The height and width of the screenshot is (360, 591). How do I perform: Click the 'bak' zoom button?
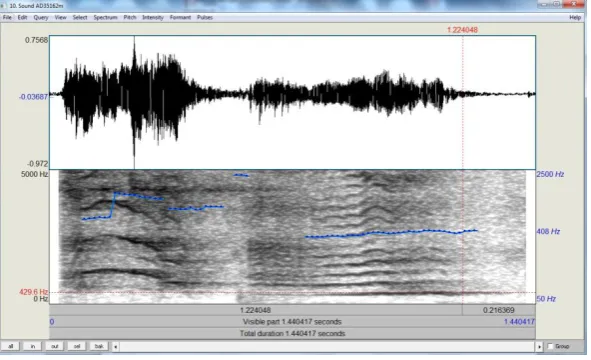click(x=99, y=346)
